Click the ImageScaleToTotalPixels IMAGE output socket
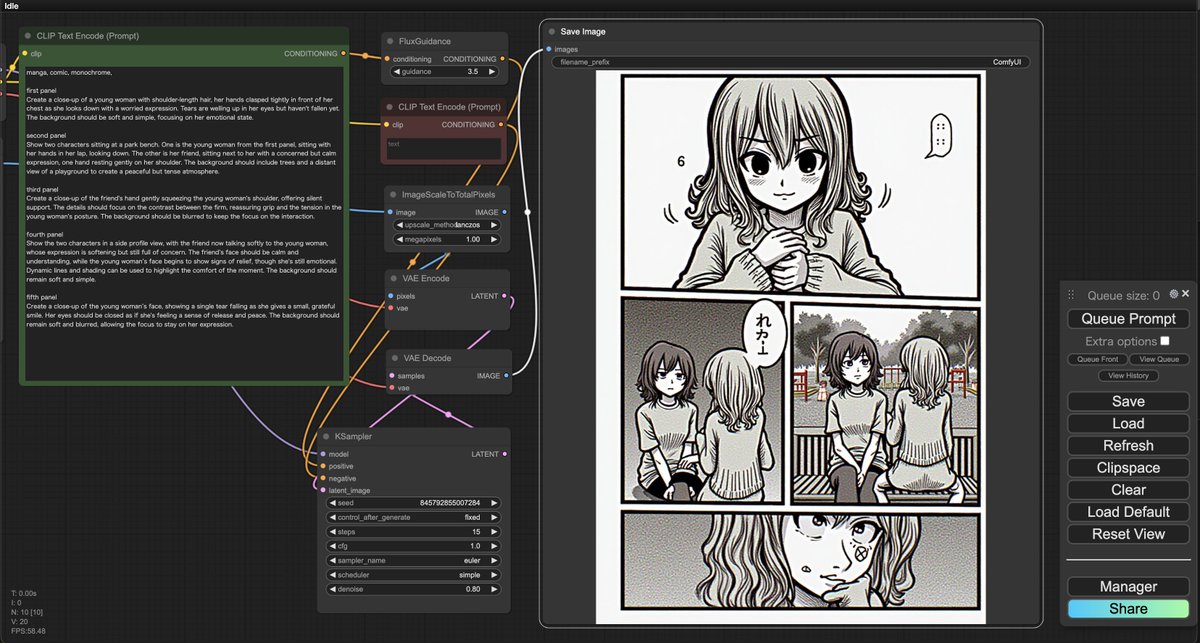1200x643 pixels. [x=504, y=212]
